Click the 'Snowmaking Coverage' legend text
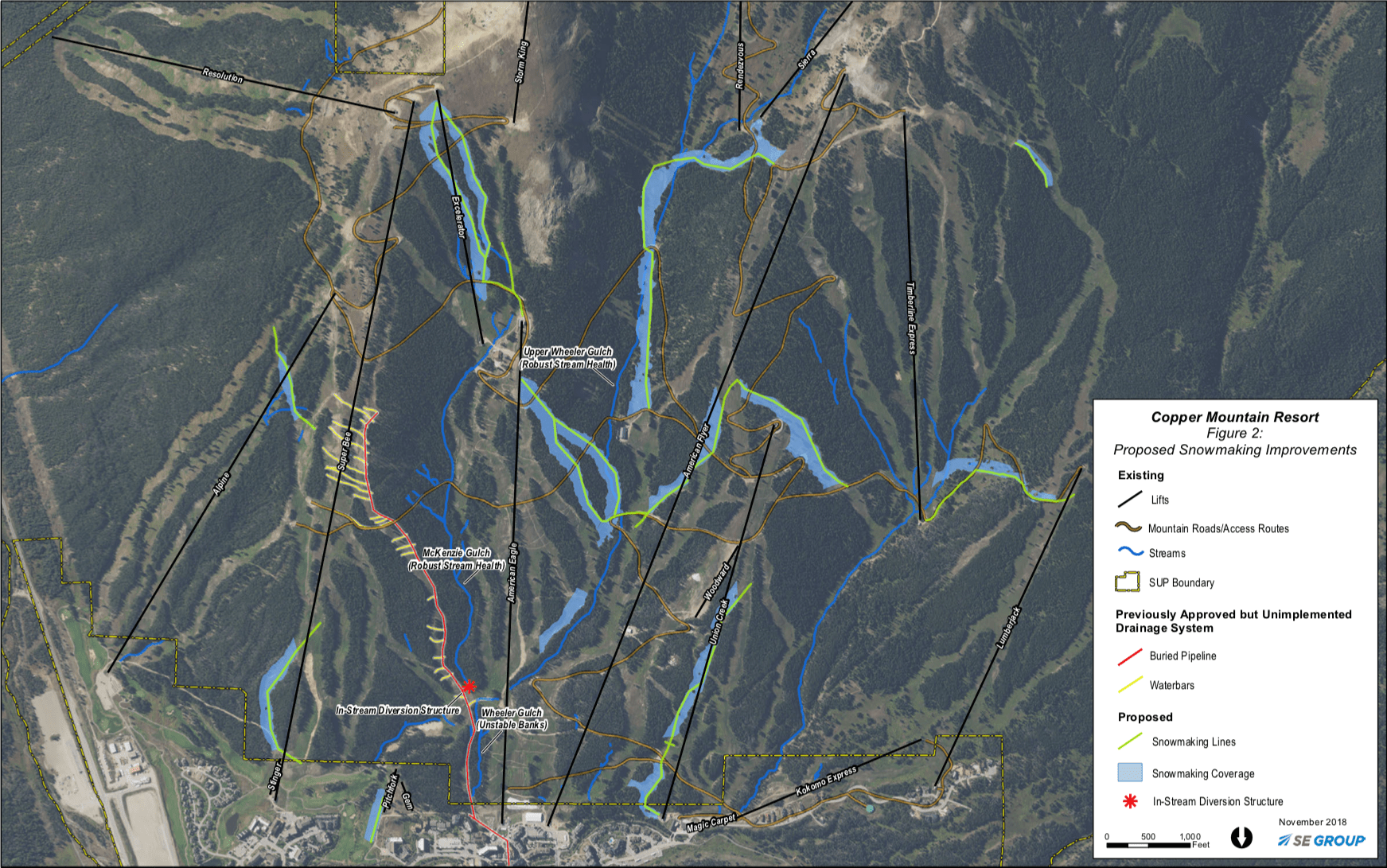 (x=1203, y=773)
